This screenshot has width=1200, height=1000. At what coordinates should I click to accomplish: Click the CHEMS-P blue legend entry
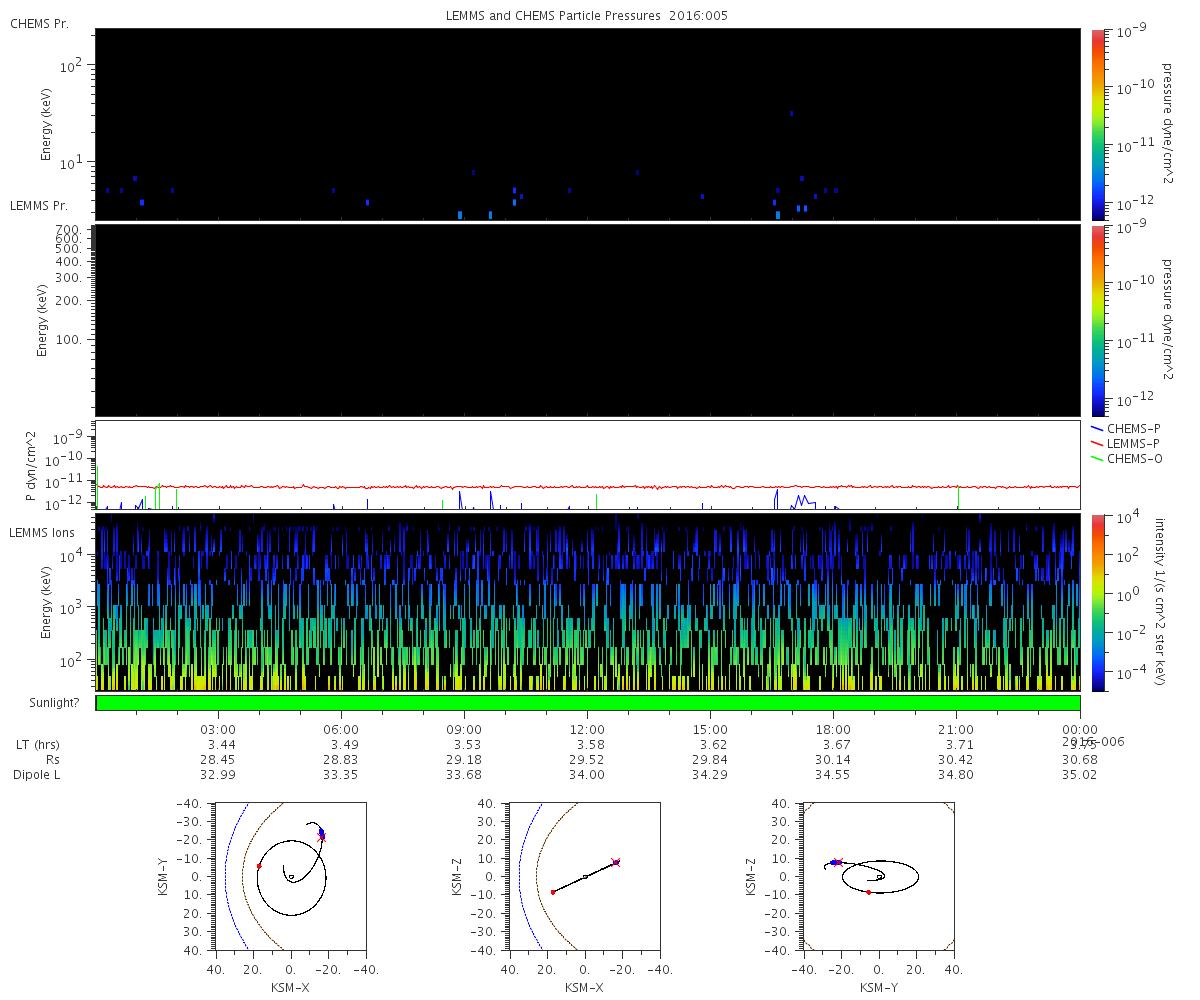[1125, 428]
